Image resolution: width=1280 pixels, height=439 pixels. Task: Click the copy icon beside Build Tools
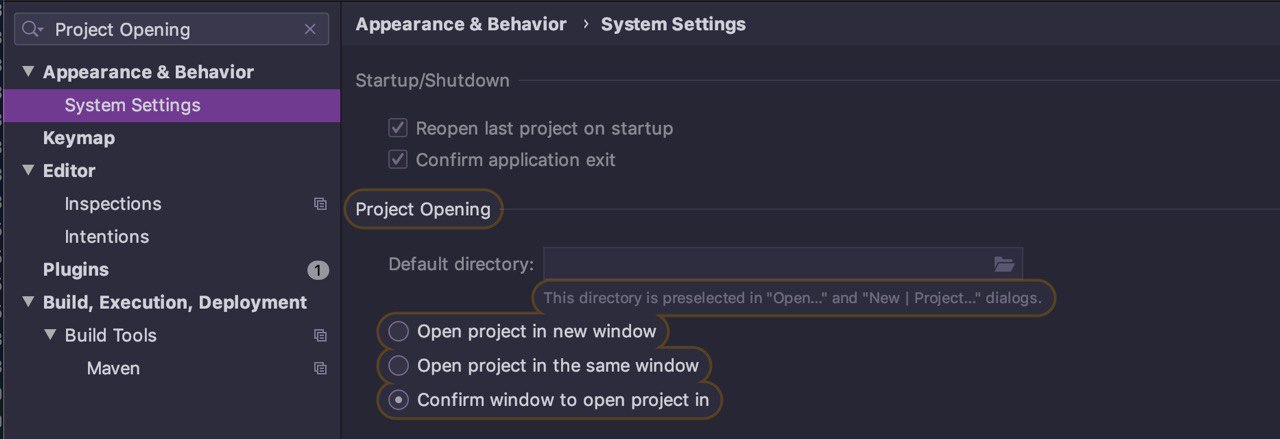click(320, 336)
